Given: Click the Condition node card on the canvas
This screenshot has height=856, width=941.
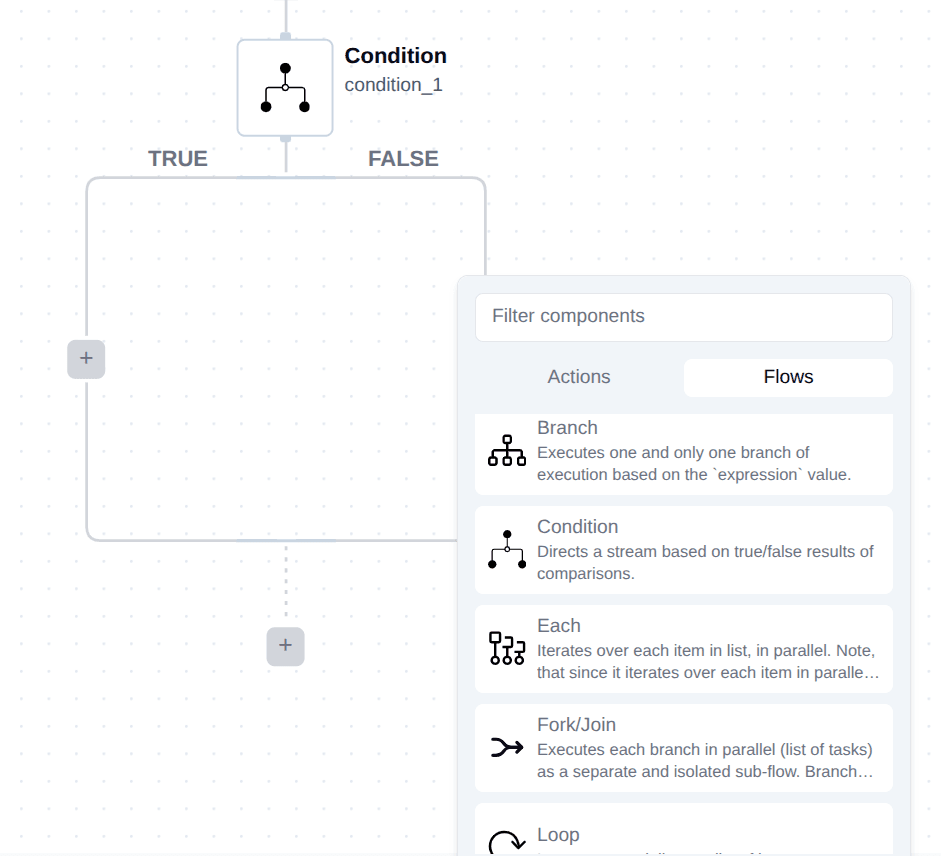Looking at the screenshot, I should click(285, 85).
